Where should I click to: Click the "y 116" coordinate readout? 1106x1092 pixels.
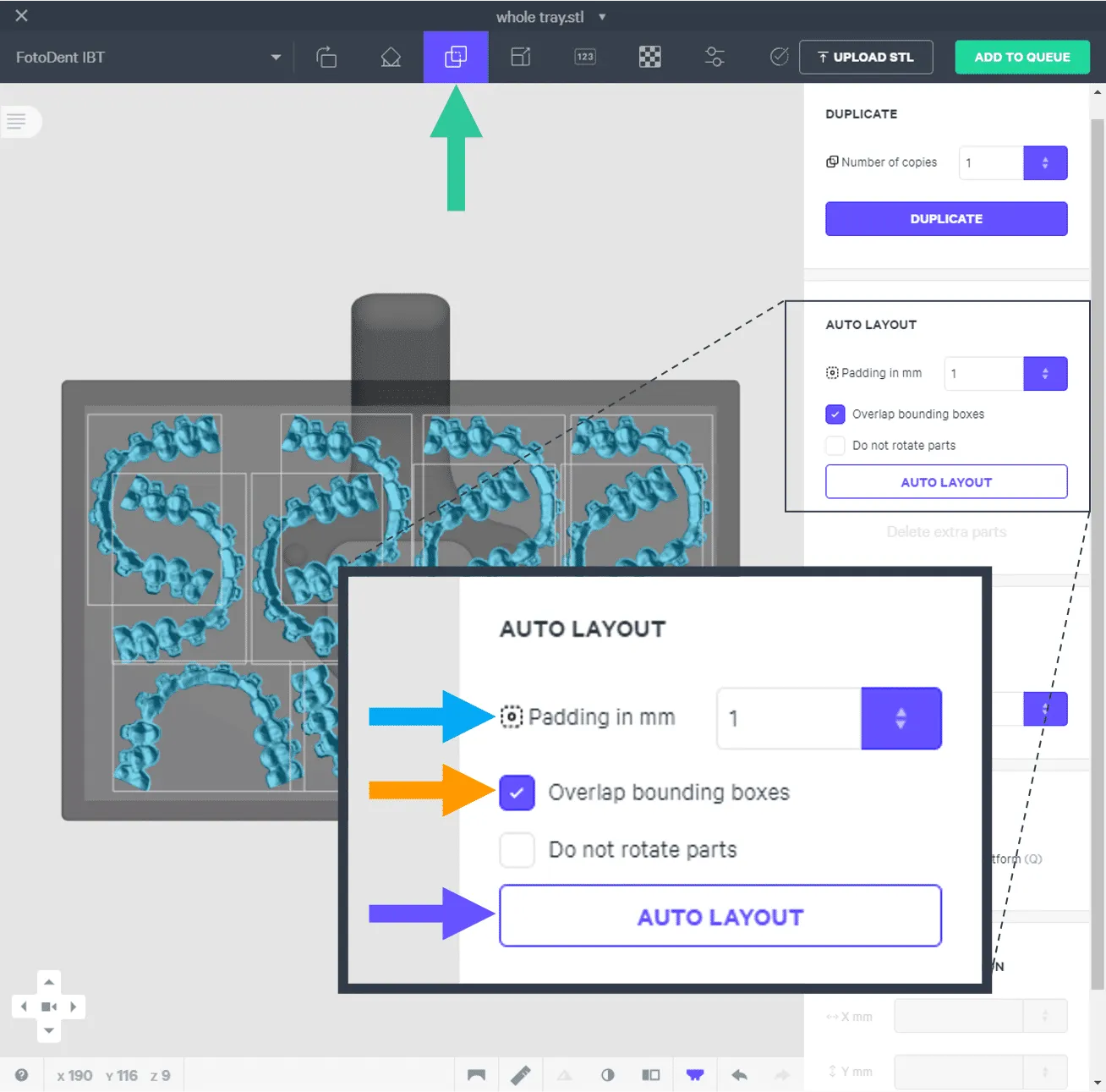(122, 1076)
